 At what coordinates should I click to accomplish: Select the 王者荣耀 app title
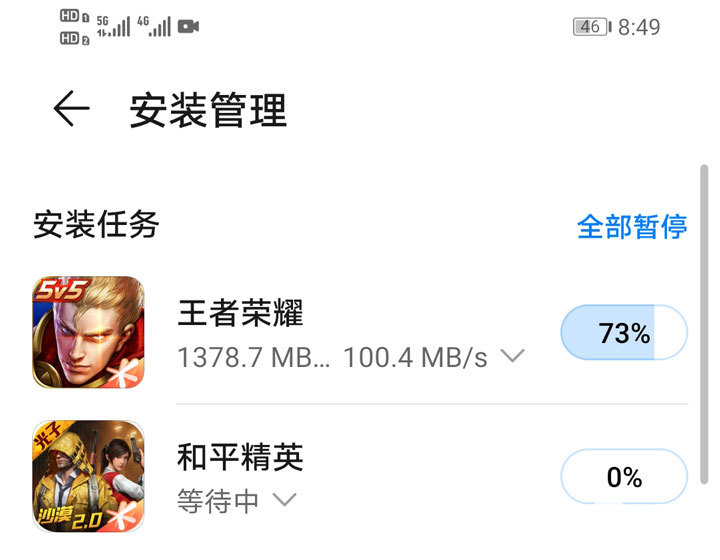point(240,313)
